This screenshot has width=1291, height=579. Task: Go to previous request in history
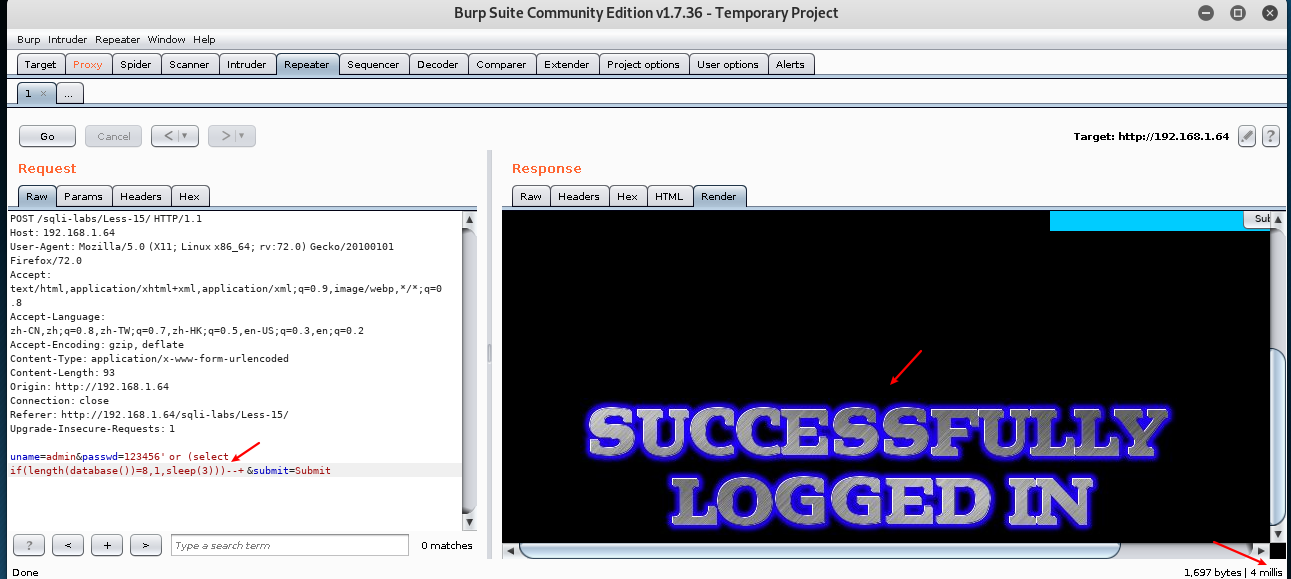coord(168,136)
